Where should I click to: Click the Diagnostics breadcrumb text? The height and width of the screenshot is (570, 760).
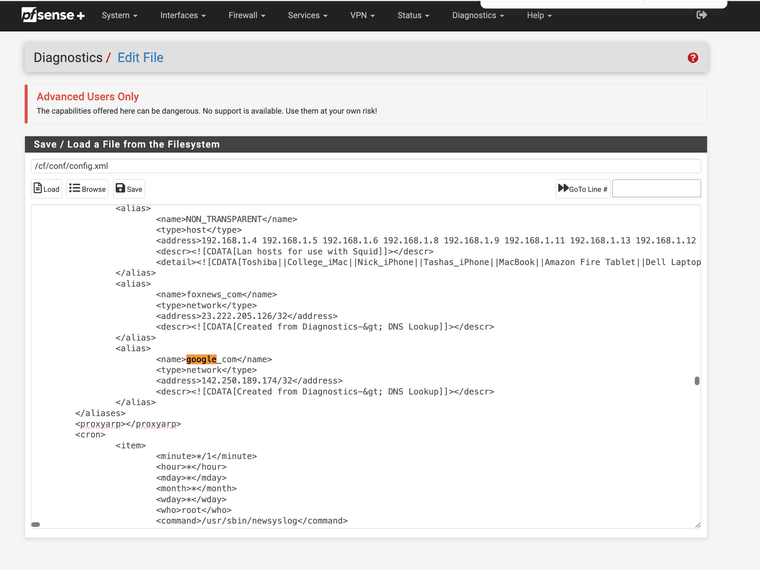pos(68,58)
